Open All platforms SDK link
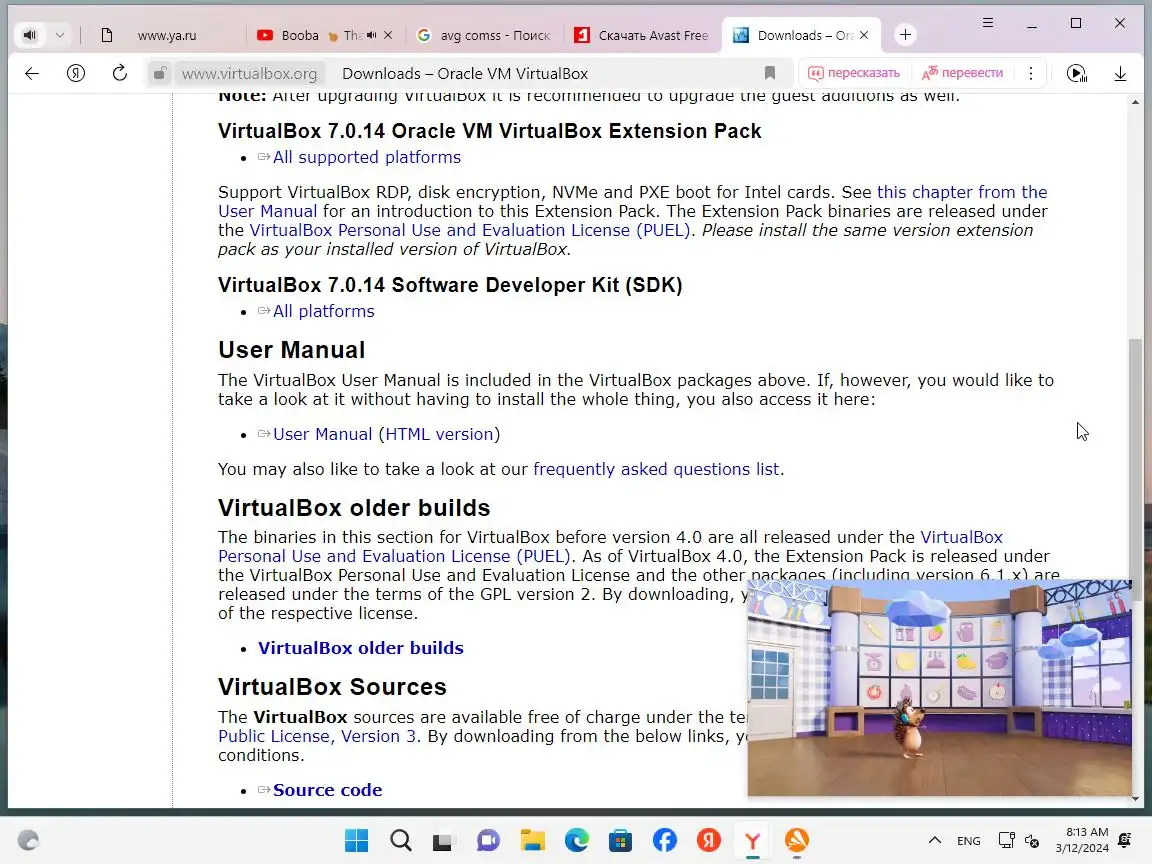 [x=323, y=312]
